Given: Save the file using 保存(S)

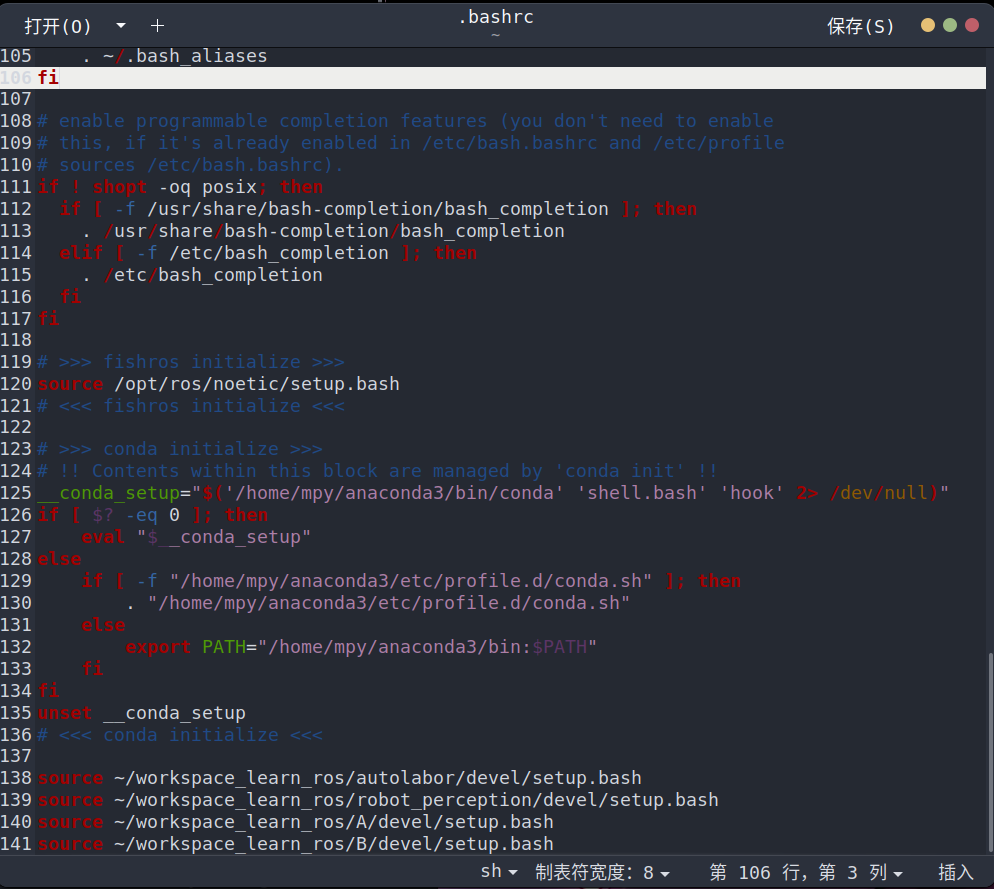Looking at the screenshot, I should 860,26.
